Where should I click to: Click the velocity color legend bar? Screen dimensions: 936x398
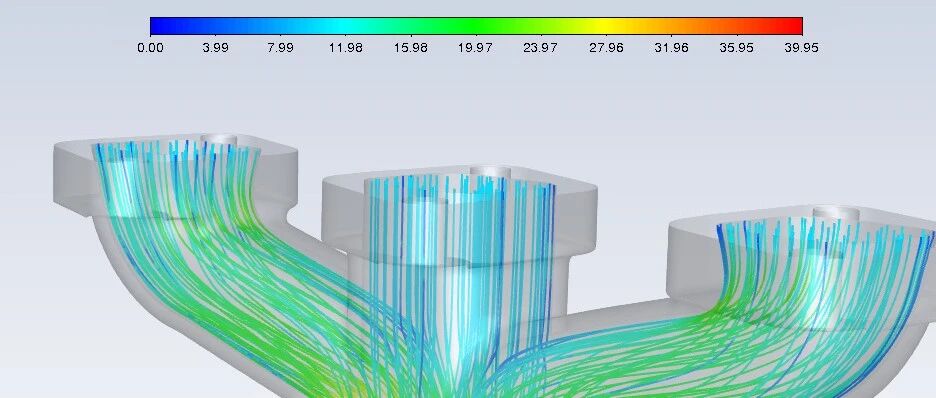click(x=476, y=26)
